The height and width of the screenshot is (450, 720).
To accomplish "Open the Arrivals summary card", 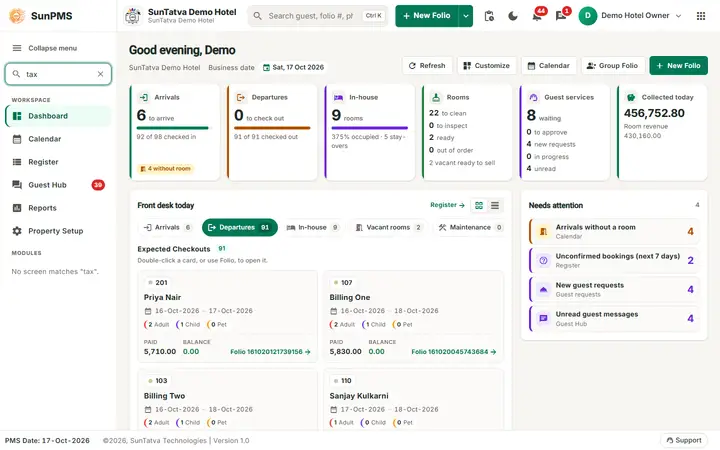I will pos(175,132).
